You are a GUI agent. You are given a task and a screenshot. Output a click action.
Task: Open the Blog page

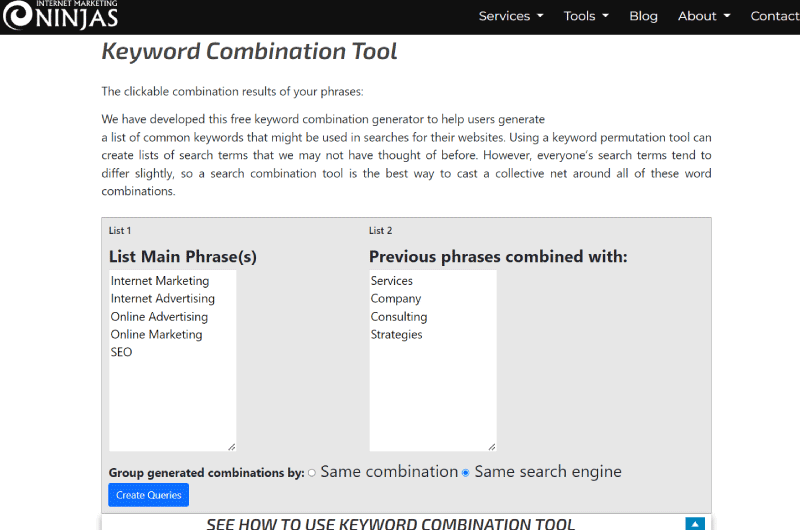click(x=643, y=16)
